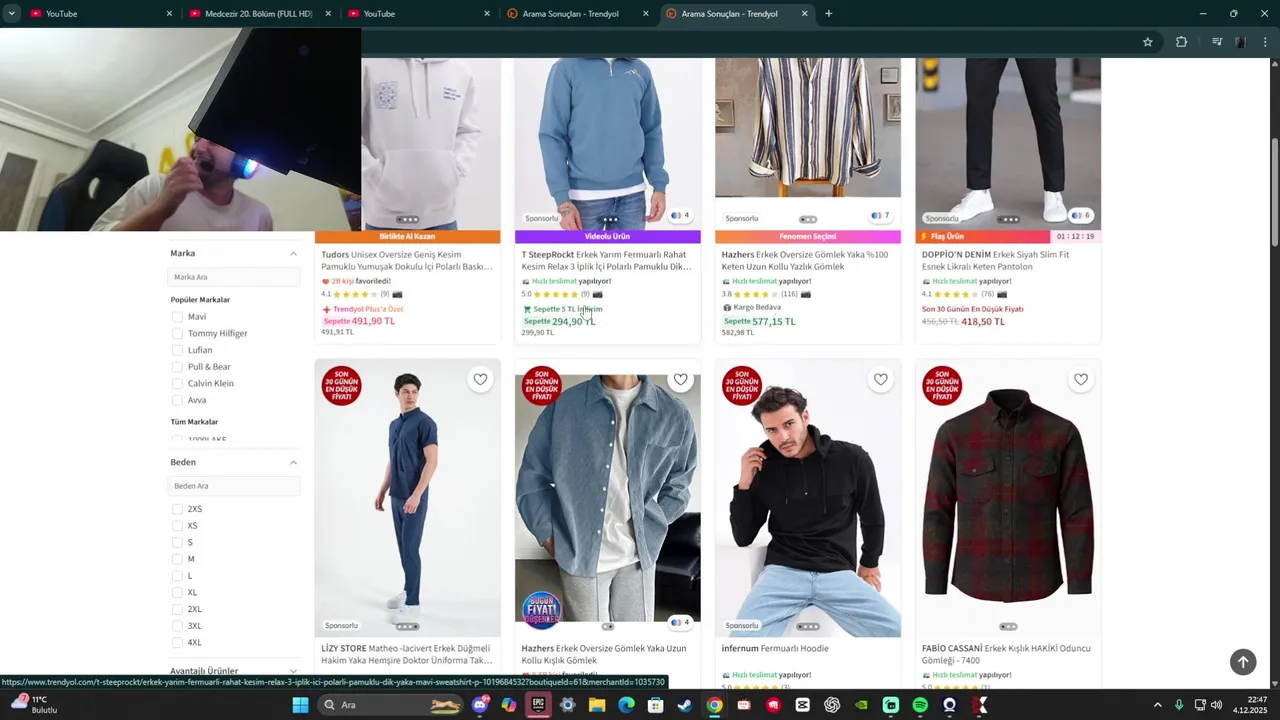Check the 4XL size filter
This screenshot has width=1280, height=720.
click(x=177, y=643)
